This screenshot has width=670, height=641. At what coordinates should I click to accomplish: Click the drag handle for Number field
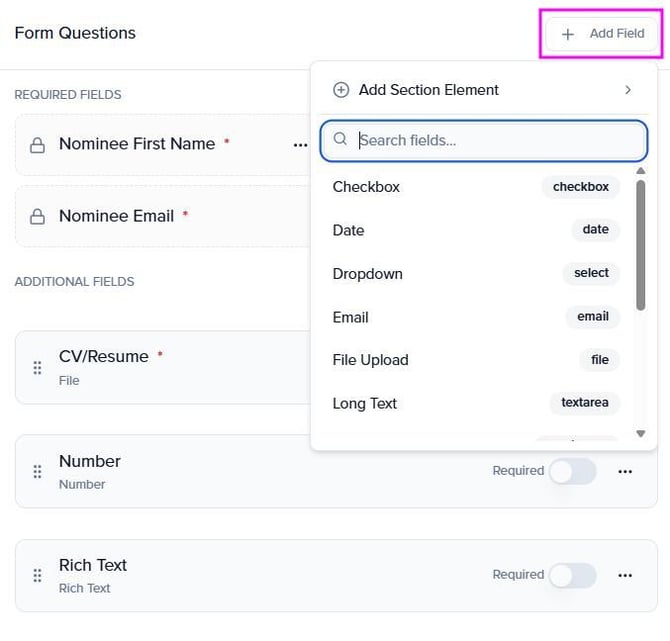click(x=38, y=471)
